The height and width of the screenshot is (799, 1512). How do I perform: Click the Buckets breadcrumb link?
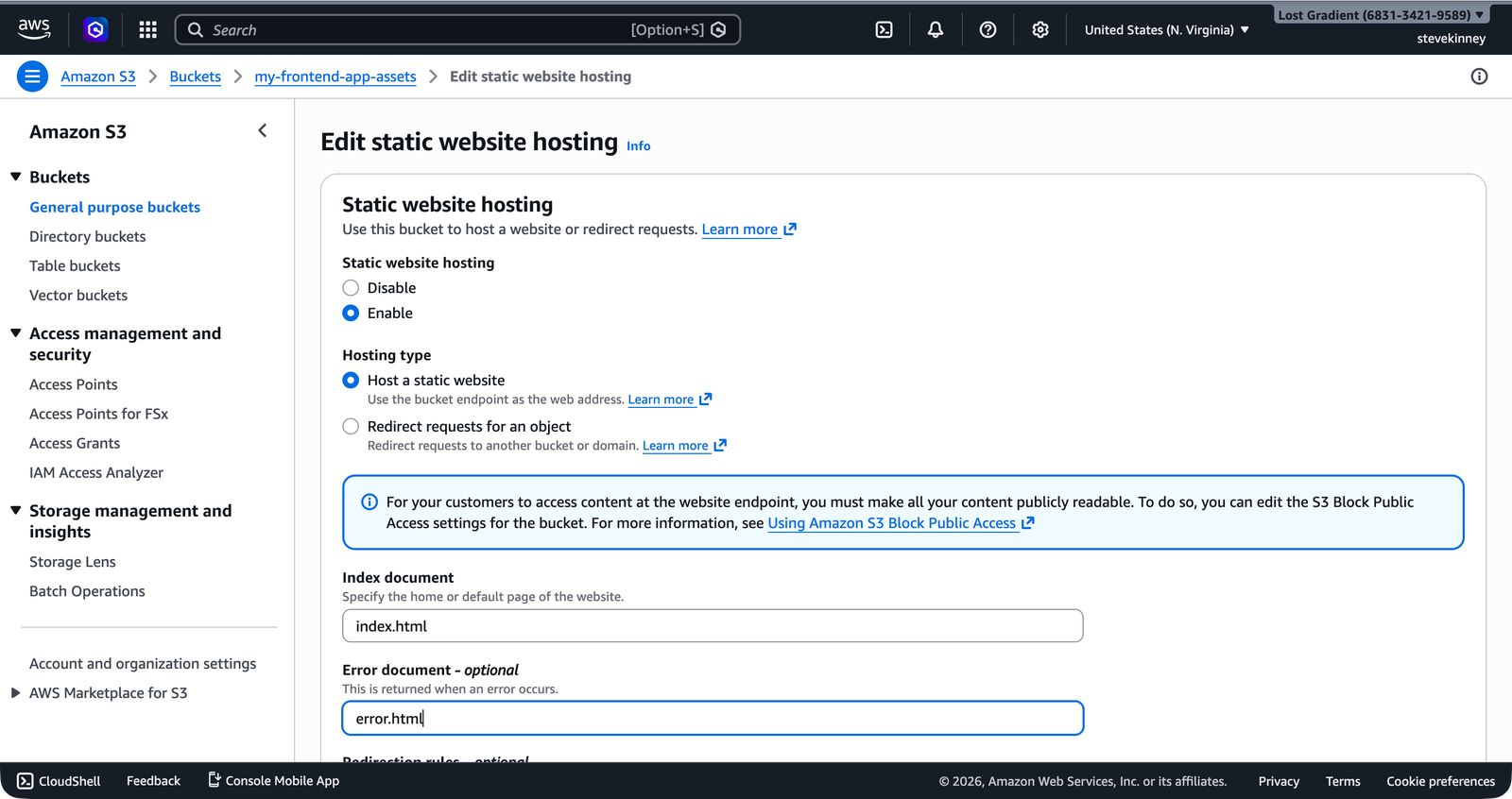click(195, 76)
